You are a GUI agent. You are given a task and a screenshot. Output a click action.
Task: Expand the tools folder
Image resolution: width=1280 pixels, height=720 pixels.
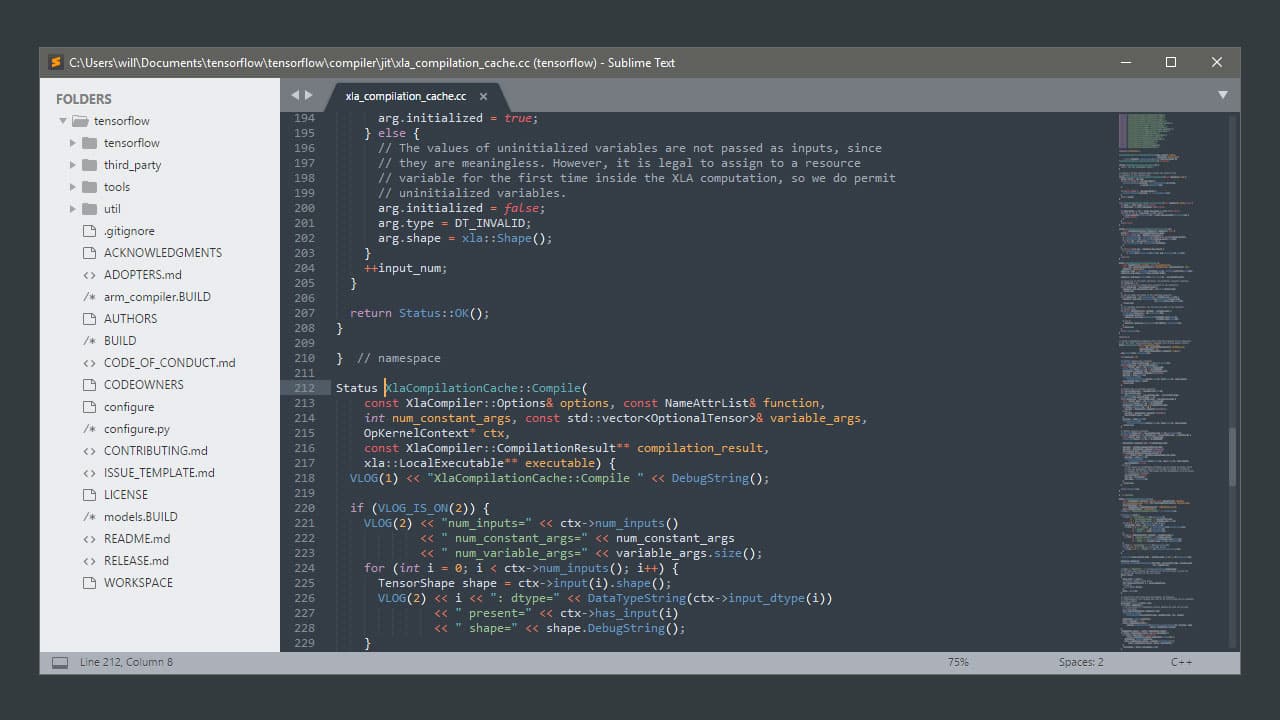tap(72, 186)
